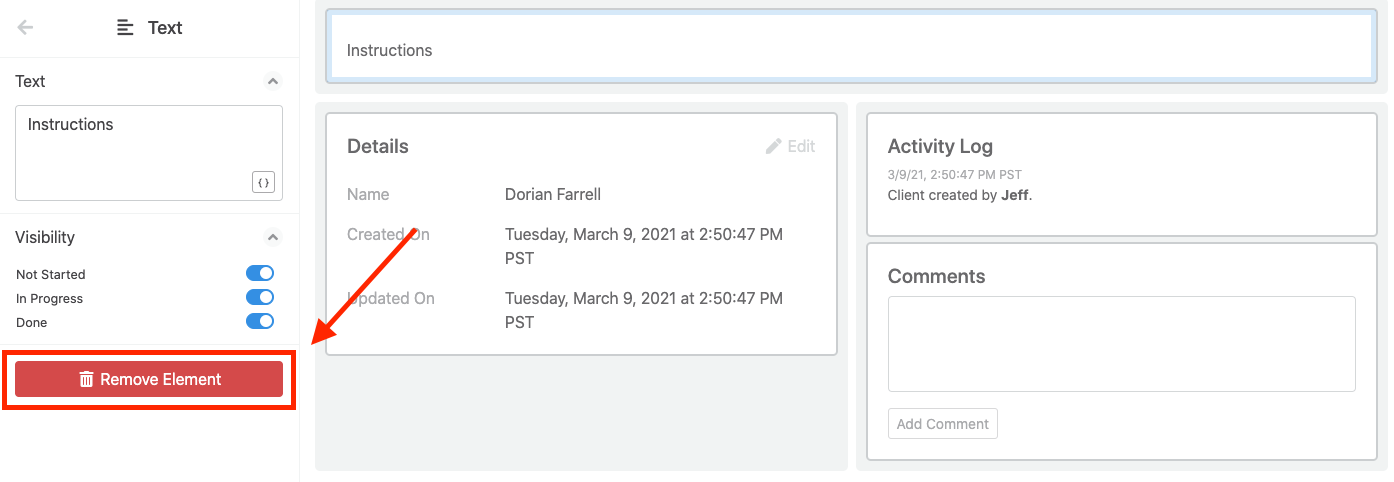Click the Add Comment button
Viewport: 1394px width, 482px height.
point(942,424)
